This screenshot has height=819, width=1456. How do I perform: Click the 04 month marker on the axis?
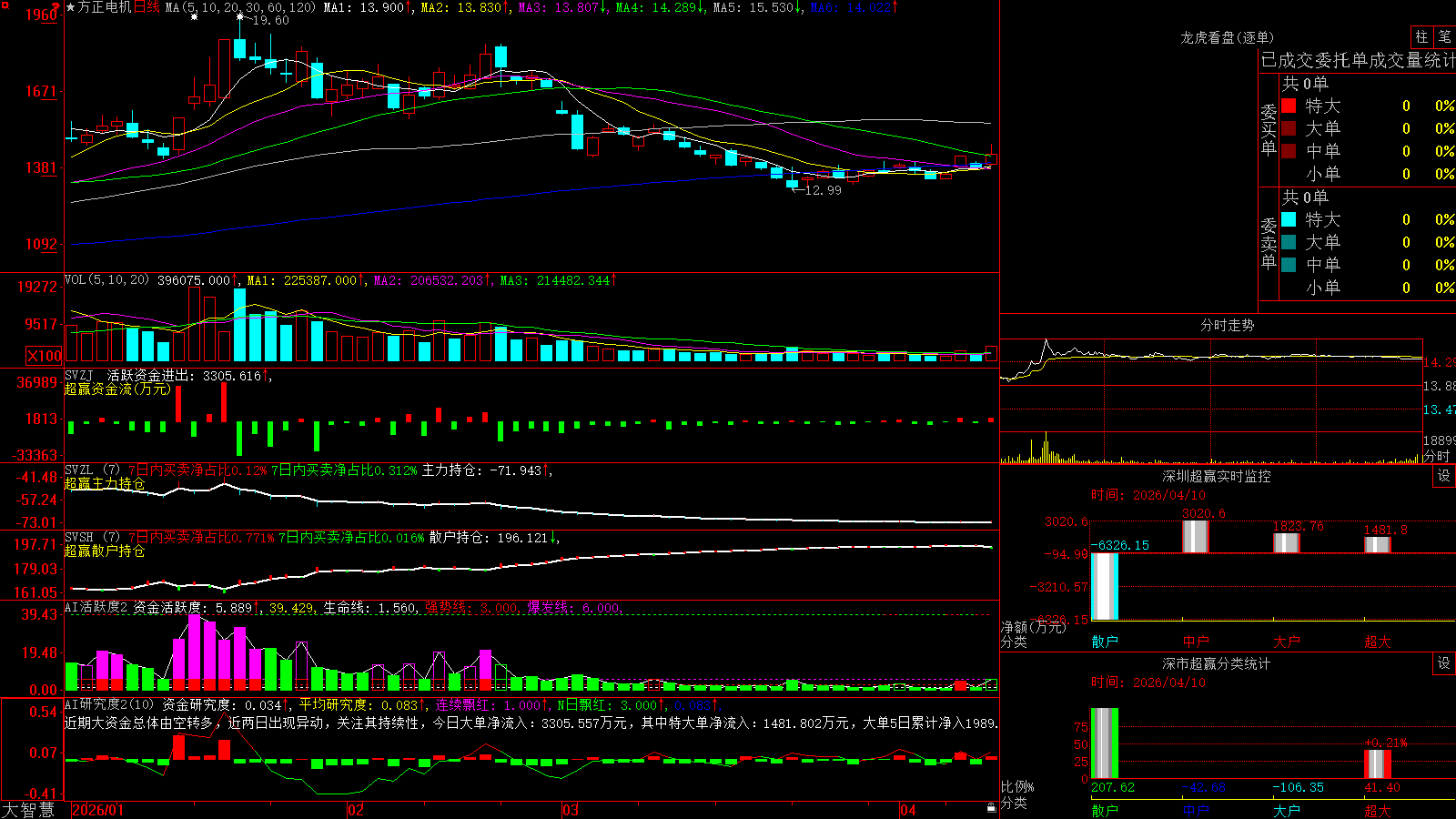coord(907,810)
